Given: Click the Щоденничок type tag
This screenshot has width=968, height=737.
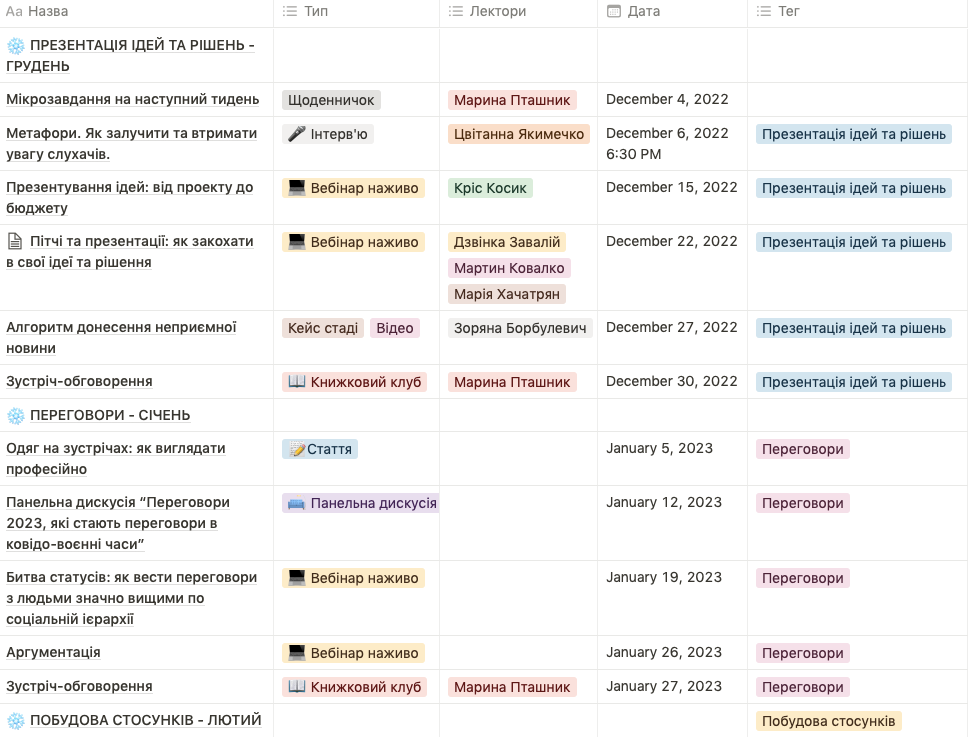Looking at the screenshot, I should [x=331, y=100].
